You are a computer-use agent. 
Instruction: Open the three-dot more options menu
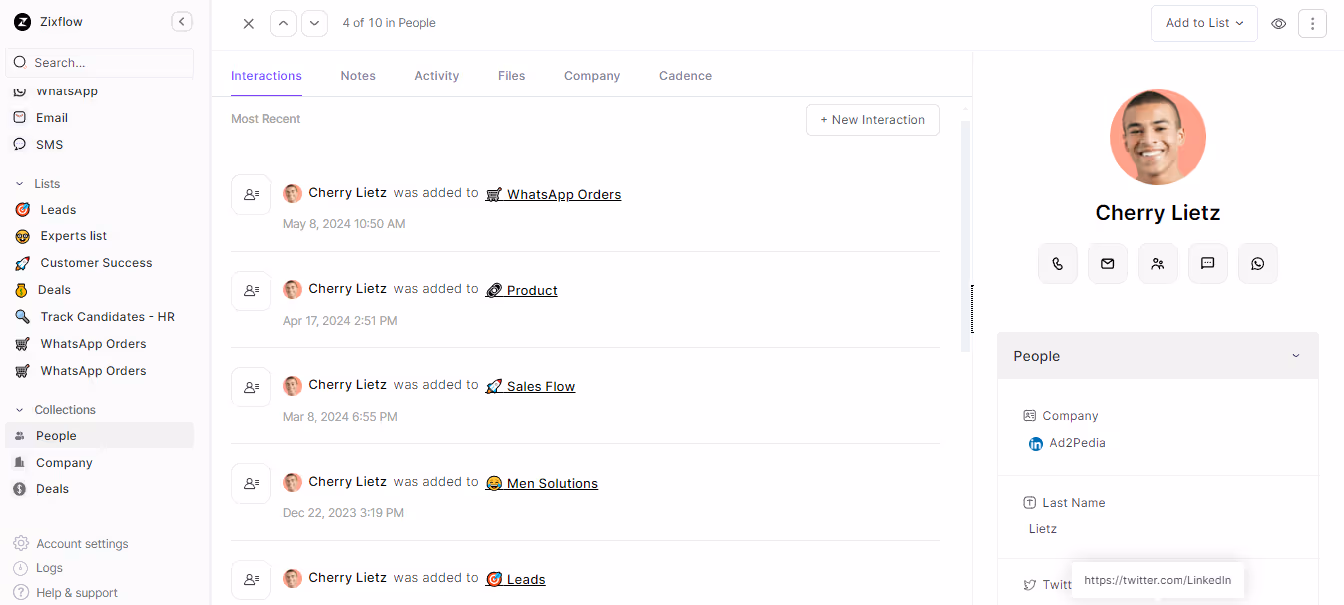point(1312,23)
